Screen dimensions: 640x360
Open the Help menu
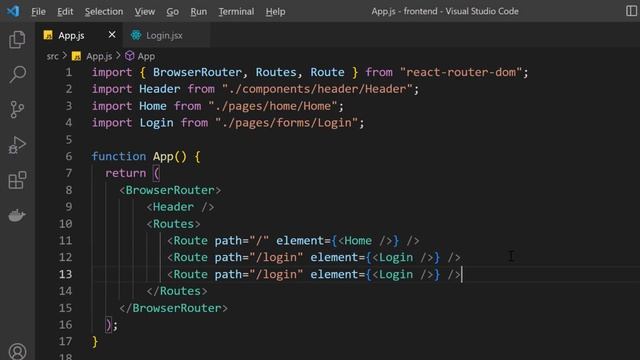coord(275,11)
